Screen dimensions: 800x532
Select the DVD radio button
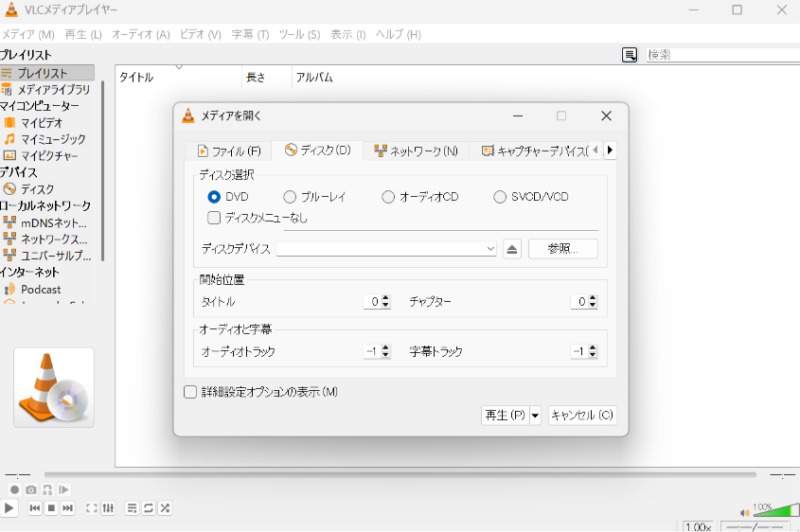coord(214,196)
